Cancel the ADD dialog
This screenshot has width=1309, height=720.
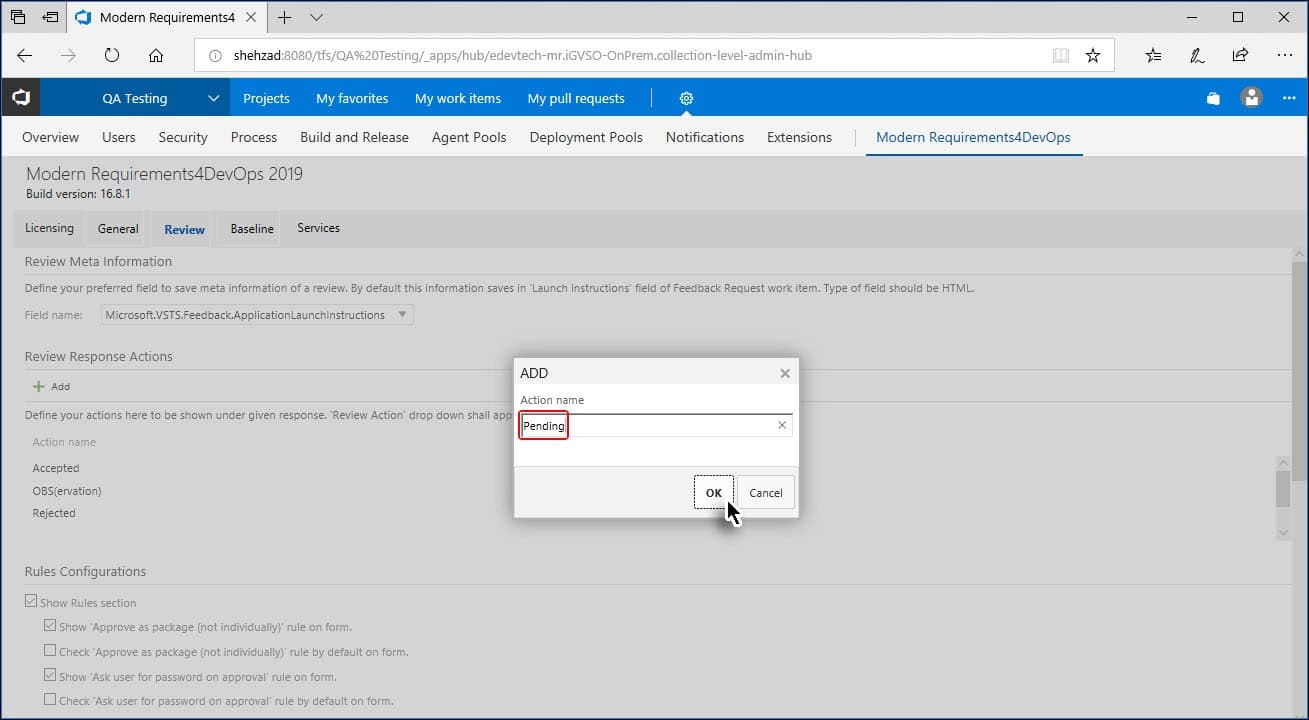[766, 493]
